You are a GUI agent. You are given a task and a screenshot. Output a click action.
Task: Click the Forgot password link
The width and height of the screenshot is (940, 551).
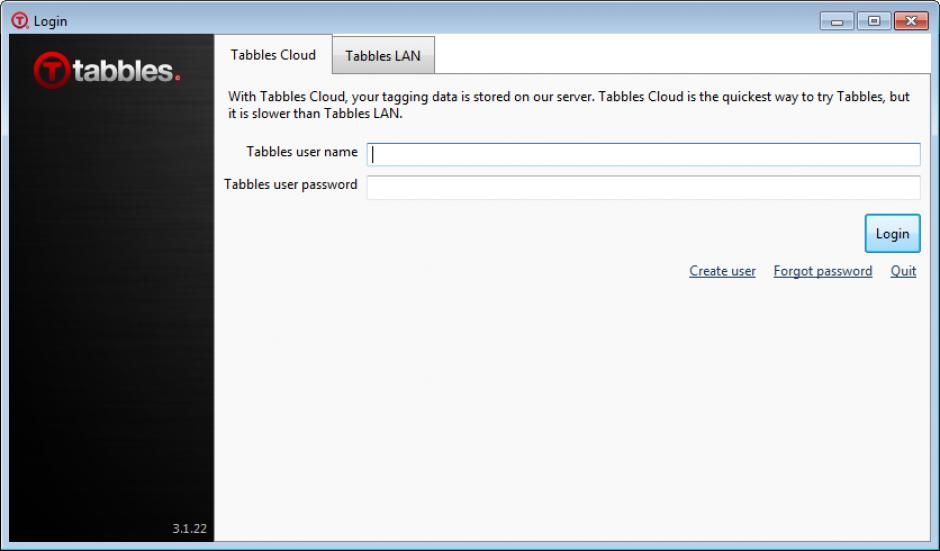pyautogui.click(x=822, y=271)
